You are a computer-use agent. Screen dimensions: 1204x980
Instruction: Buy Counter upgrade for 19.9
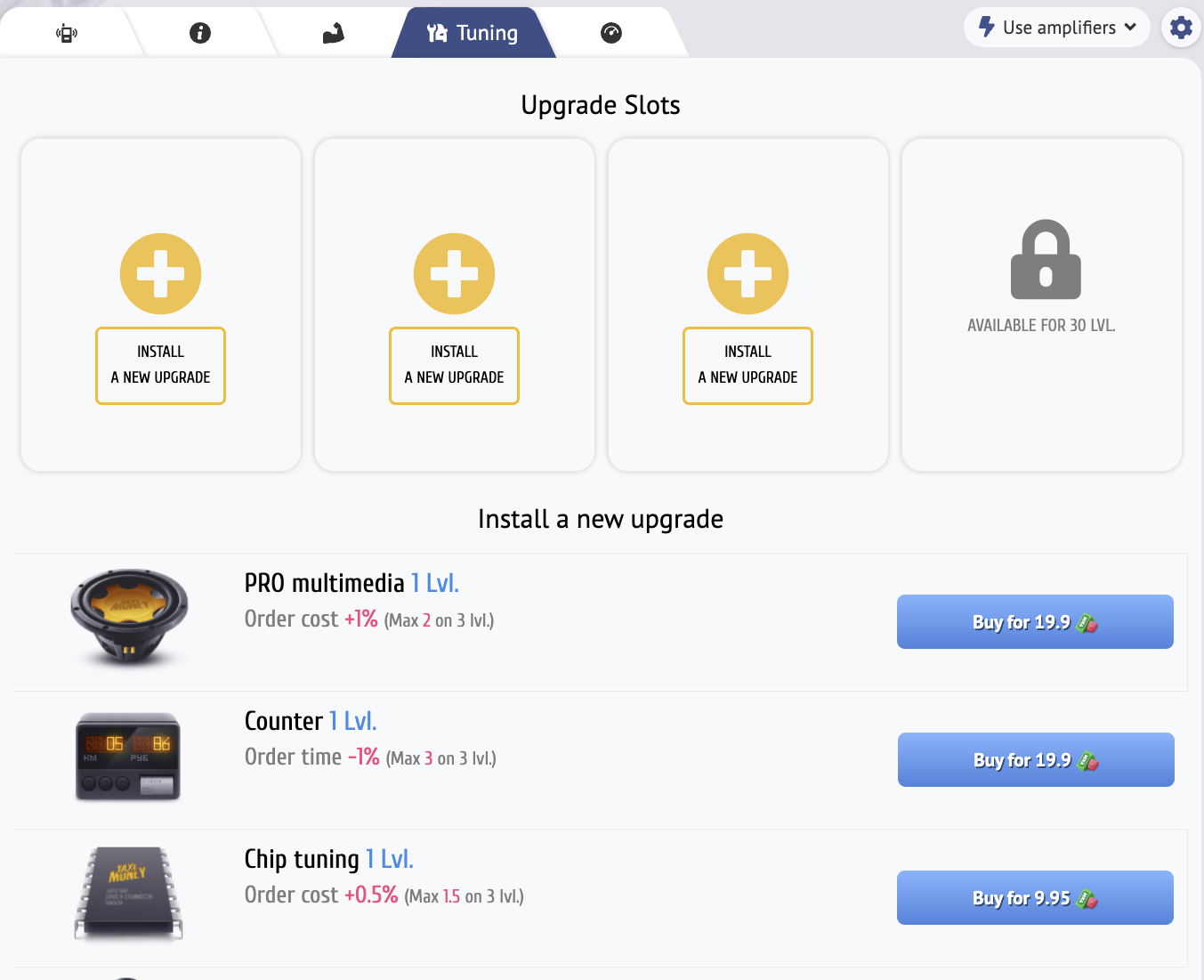tap(1036, 760)
